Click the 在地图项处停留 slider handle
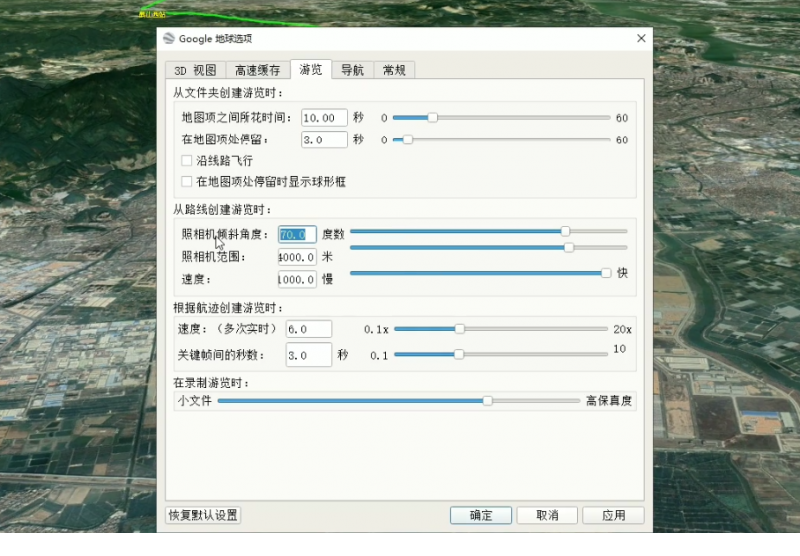The image size is (800, 556). [x=407, y=140]
